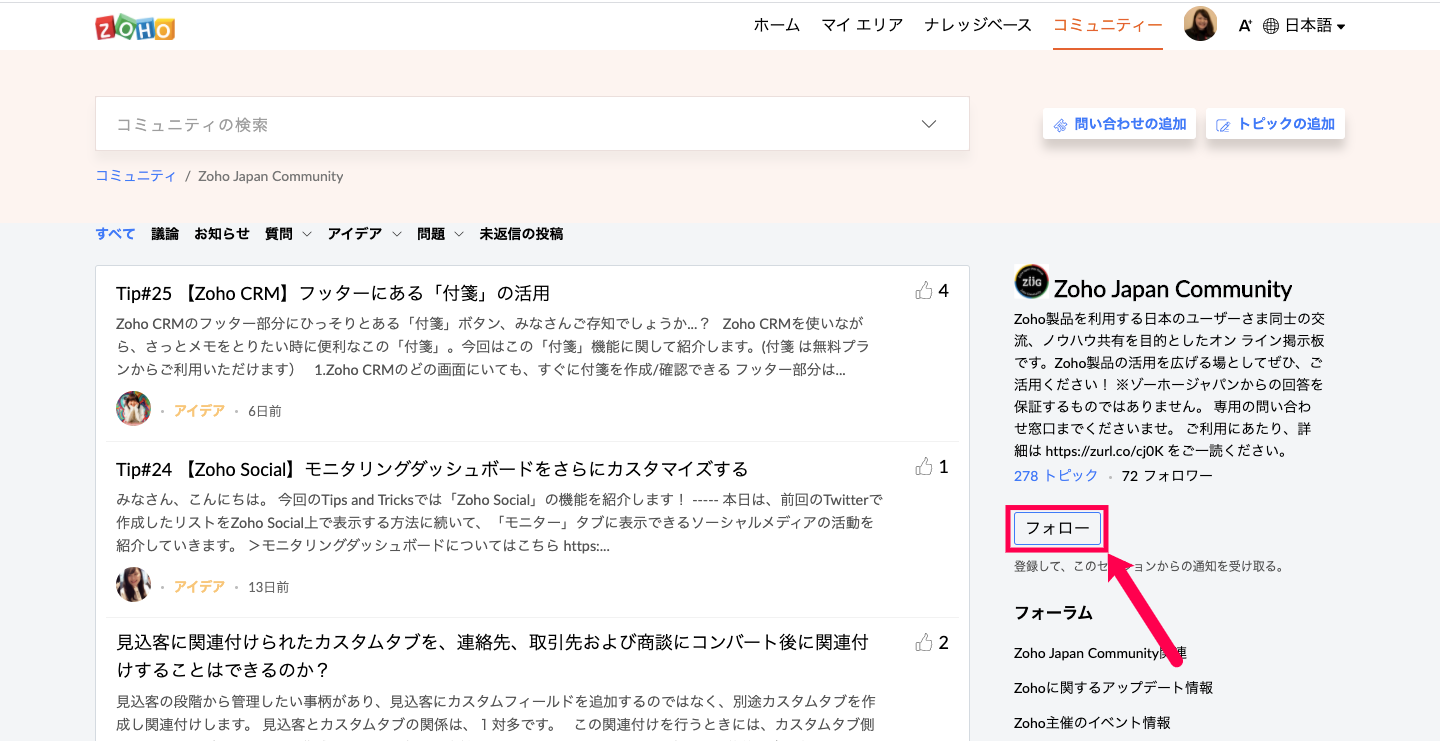
Task: Click the フォーラム sidebar heading
Action: click(1053, 612)
